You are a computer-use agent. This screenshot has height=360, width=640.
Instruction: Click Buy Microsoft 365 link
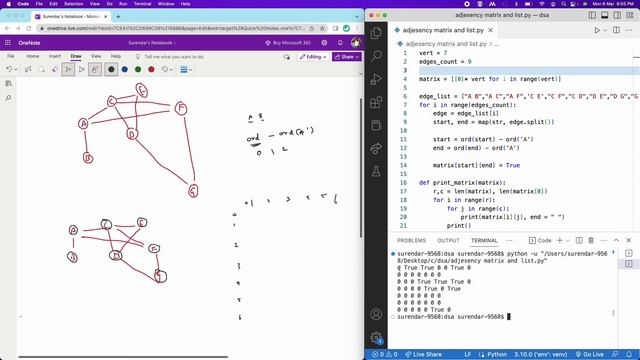(288, 42)
